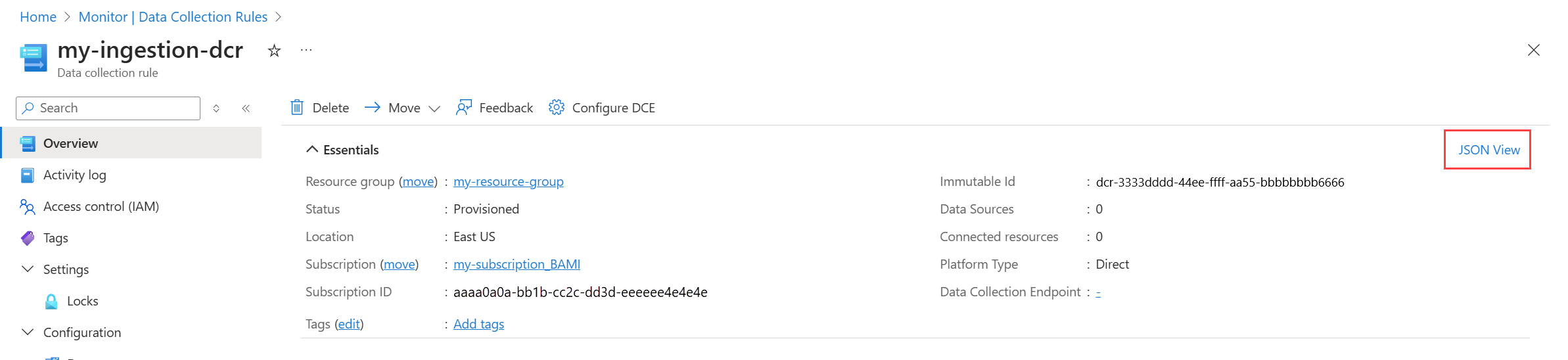Collapse the sidebar with the double chevron
1568x360 pixels.
tap(246, 108)
